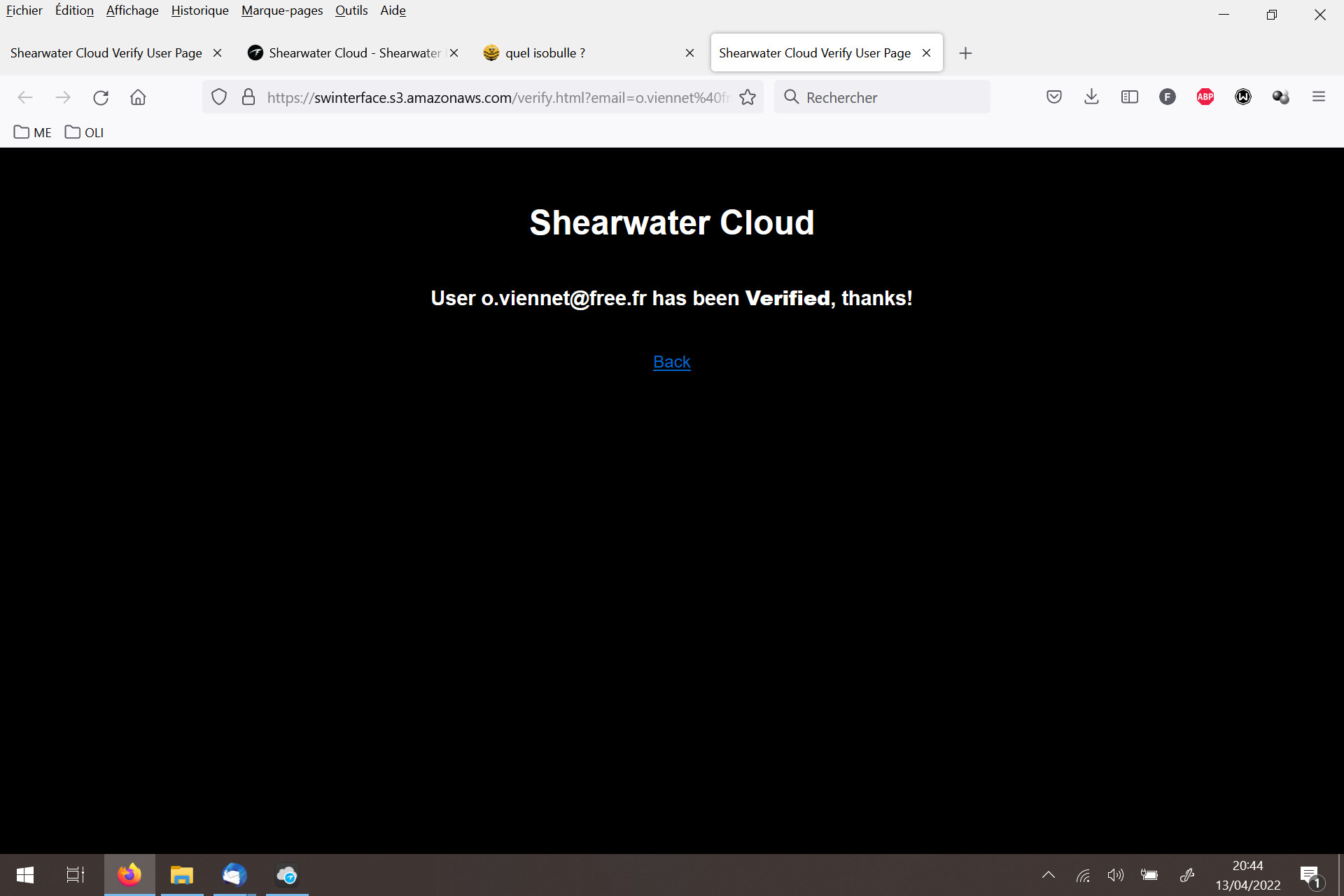Image resolution: width=1344 pixels, height=896 pixels.
Task: Open the Downloads panel
Action: 1091,97
